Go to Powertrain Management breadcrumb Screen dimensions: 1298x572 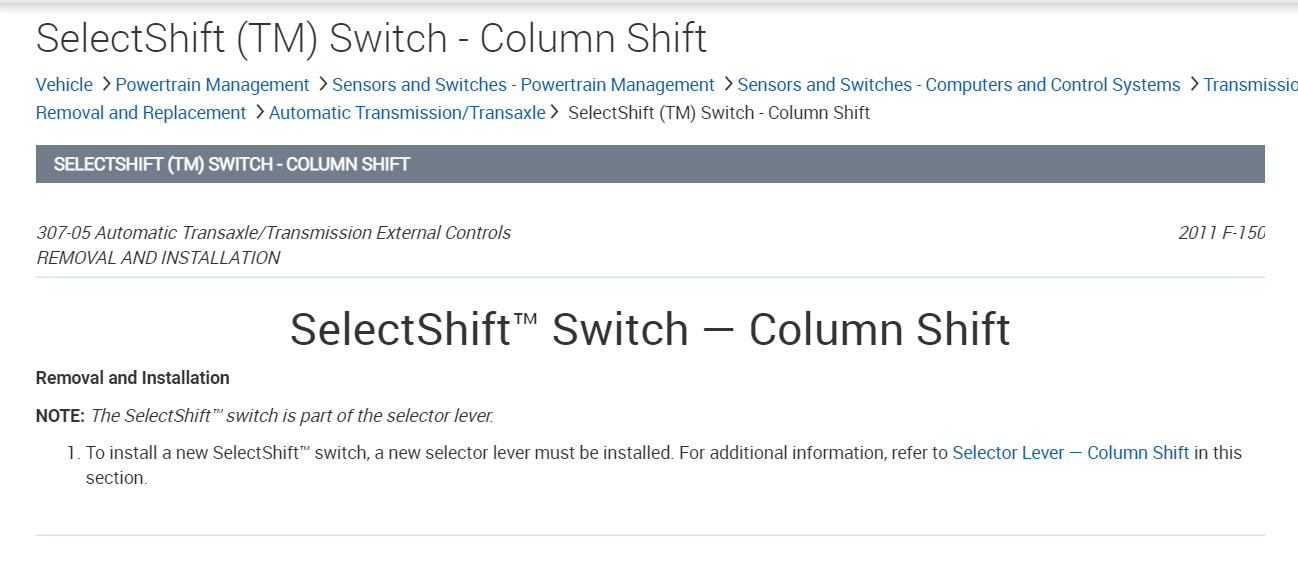212,85
